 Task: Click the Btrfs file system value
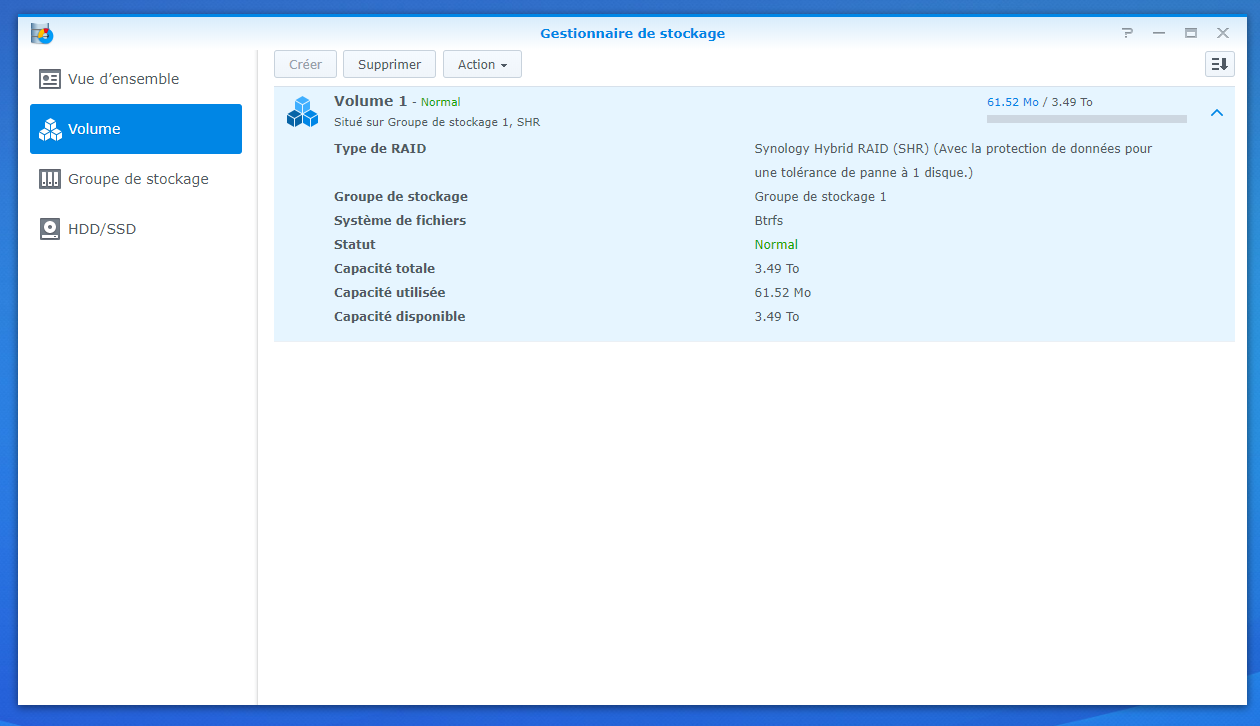[769, 221]
